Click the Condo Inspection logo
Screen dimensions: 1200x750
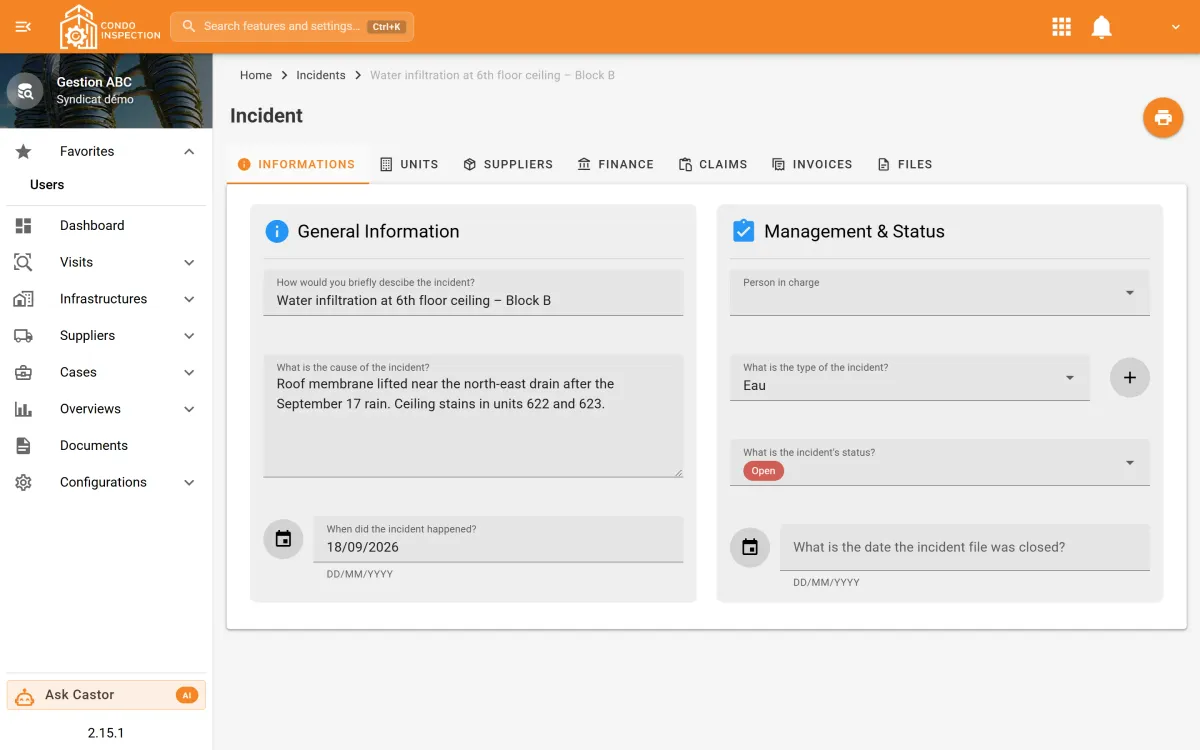pos(110,27)
